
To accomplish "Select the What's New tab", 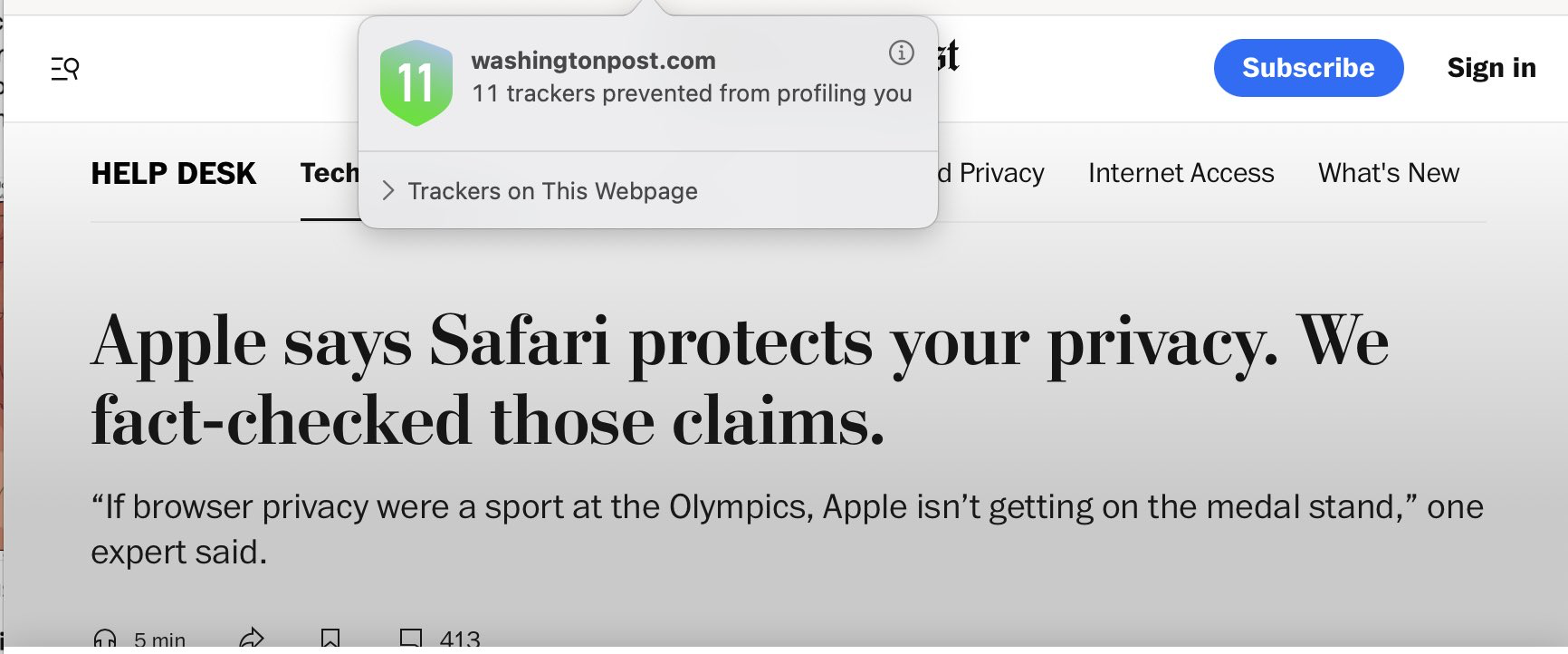I will tap(1388, 173).
